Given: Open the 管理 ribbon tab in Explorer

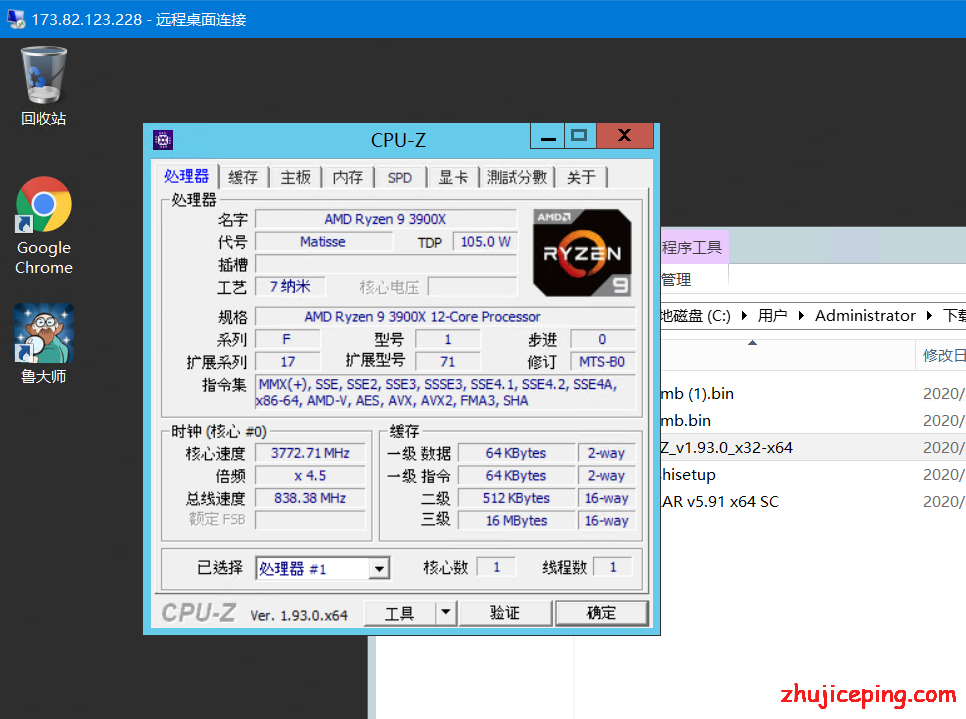Looking at the screenshot, I should coord(676,280).
